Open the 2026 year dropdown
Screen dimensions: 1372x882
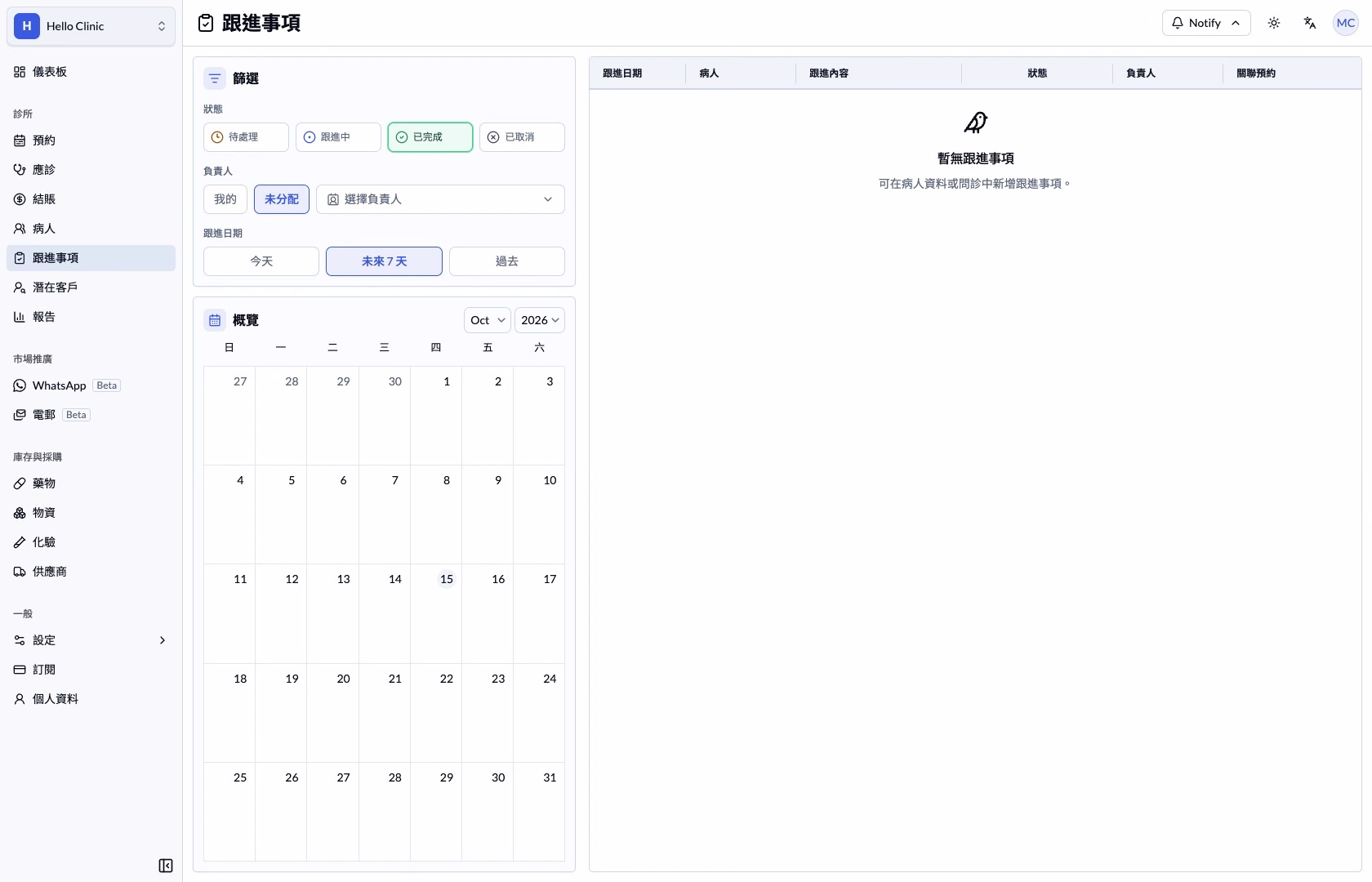(540, 320)
